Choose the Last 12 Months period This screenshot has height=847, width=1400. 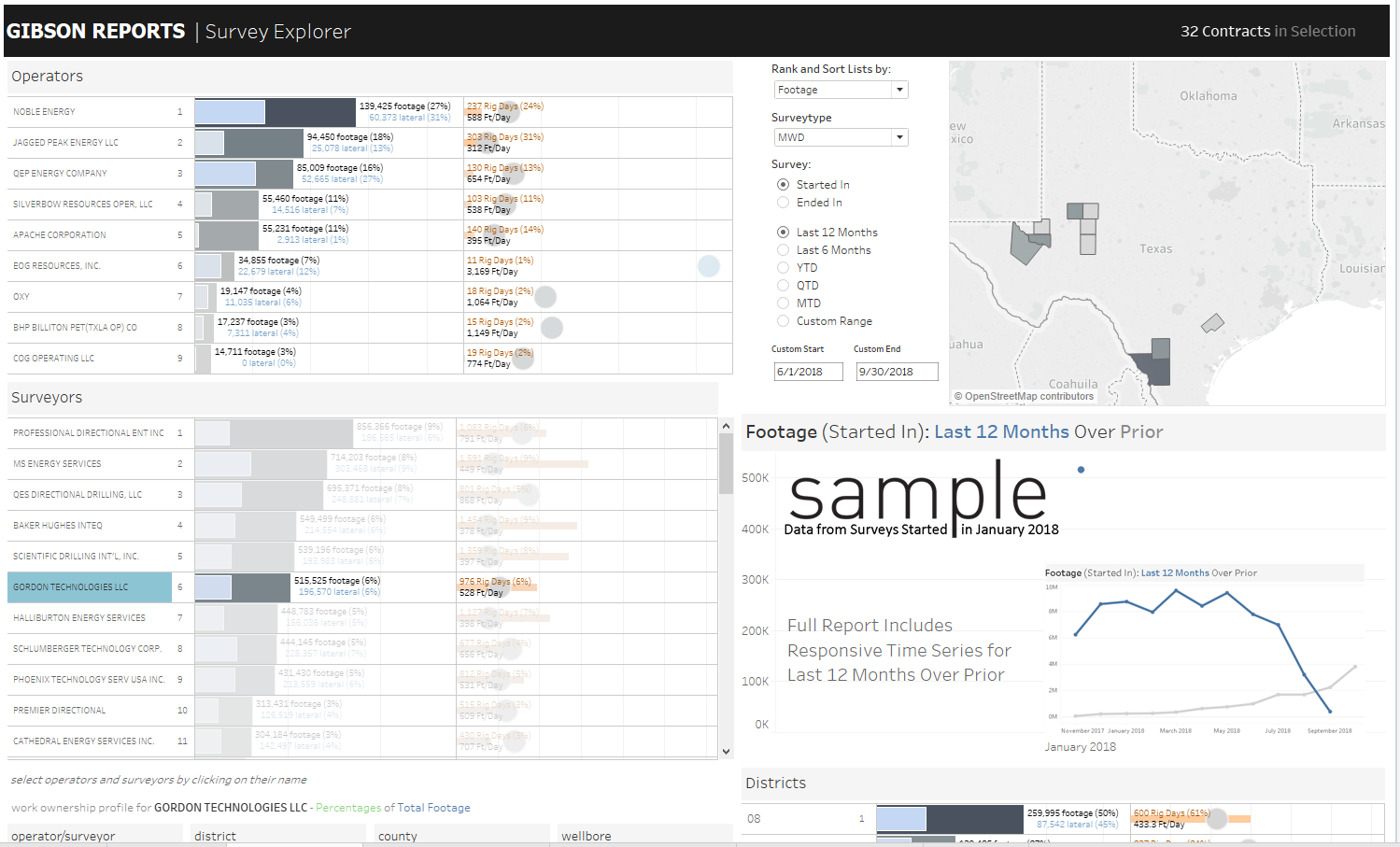point(783,233)
